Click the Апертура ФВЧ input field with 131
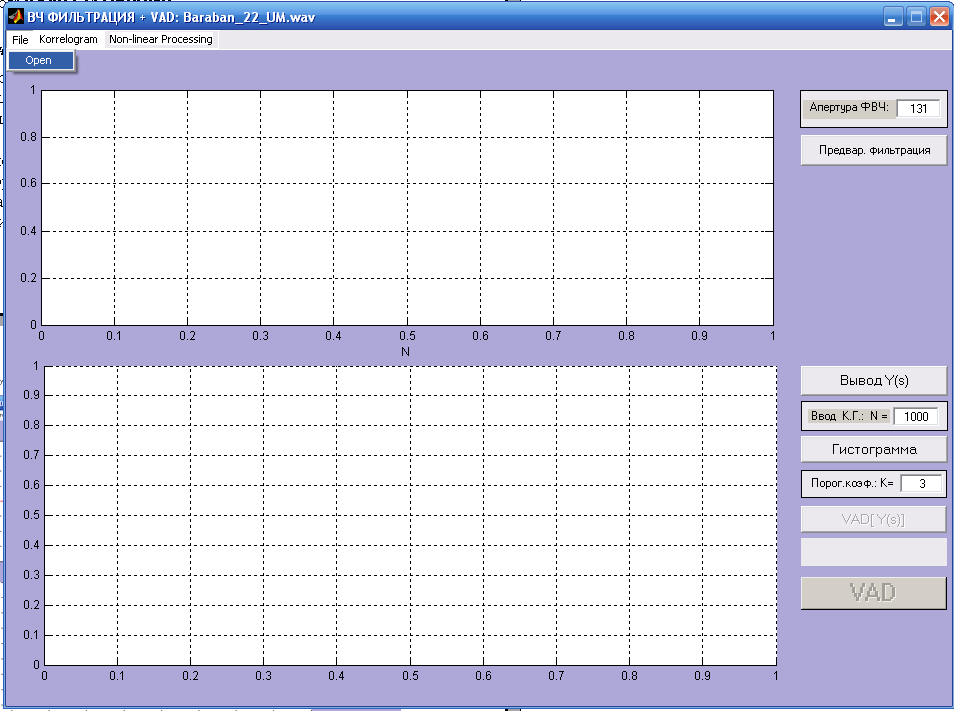The image size is (954, 711). (x=918, y=108)
